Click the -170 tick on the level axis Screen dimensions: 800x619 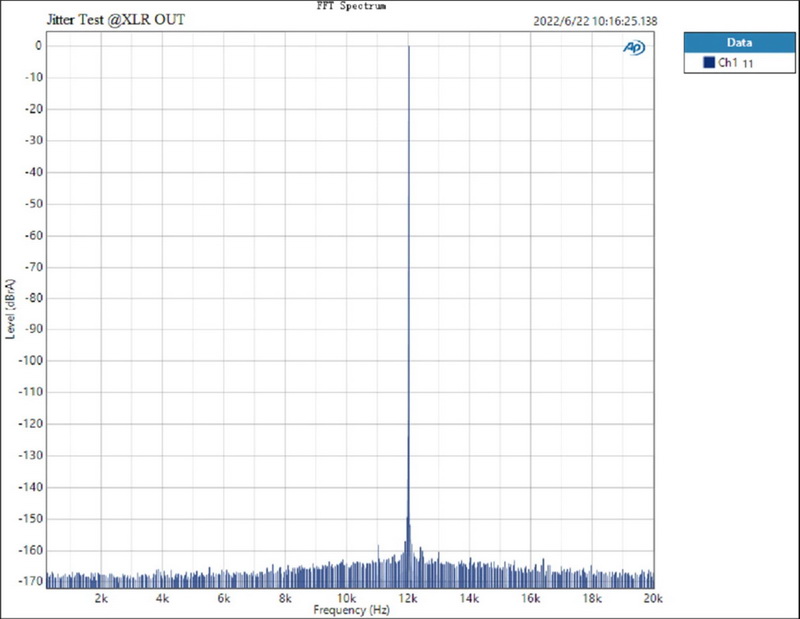tap(29, 581)
